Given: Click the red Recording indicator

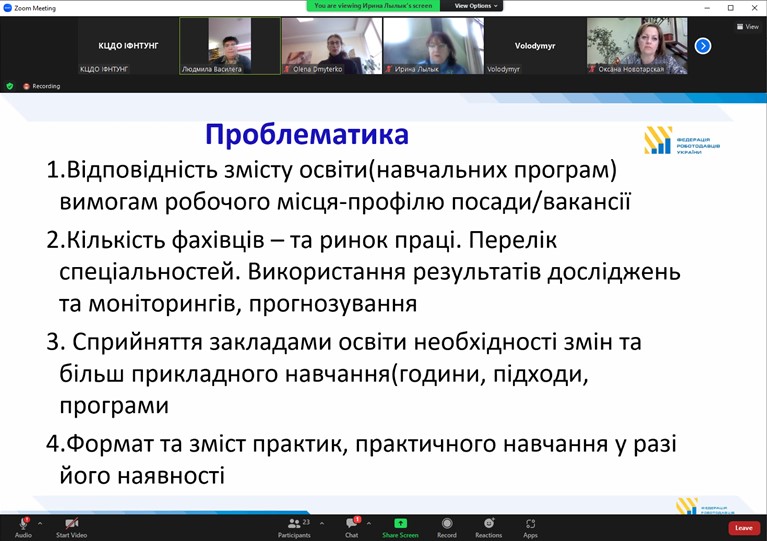Looking at the screenshot, I should 42,86.
